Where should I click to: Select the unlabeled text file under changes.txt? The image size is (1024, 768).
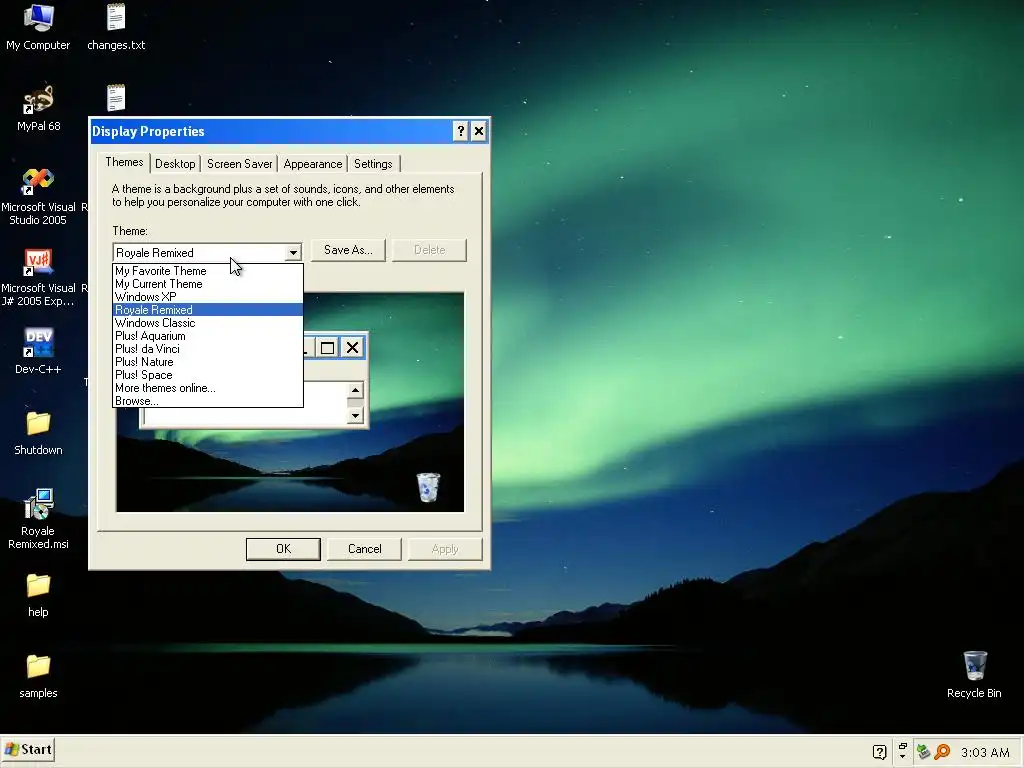(116, 99)
